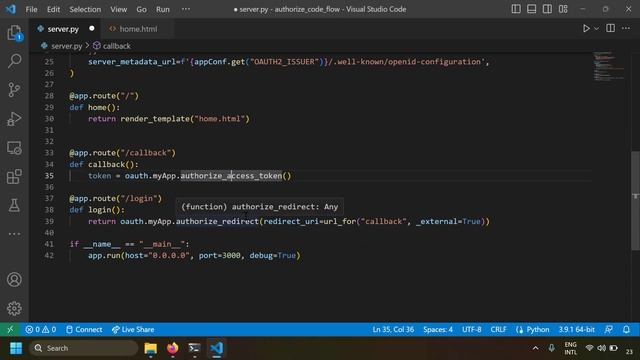This screenshot has height=360, width=640.
Task: Open Firefox from the taskbar
Action: pos(173,348)
